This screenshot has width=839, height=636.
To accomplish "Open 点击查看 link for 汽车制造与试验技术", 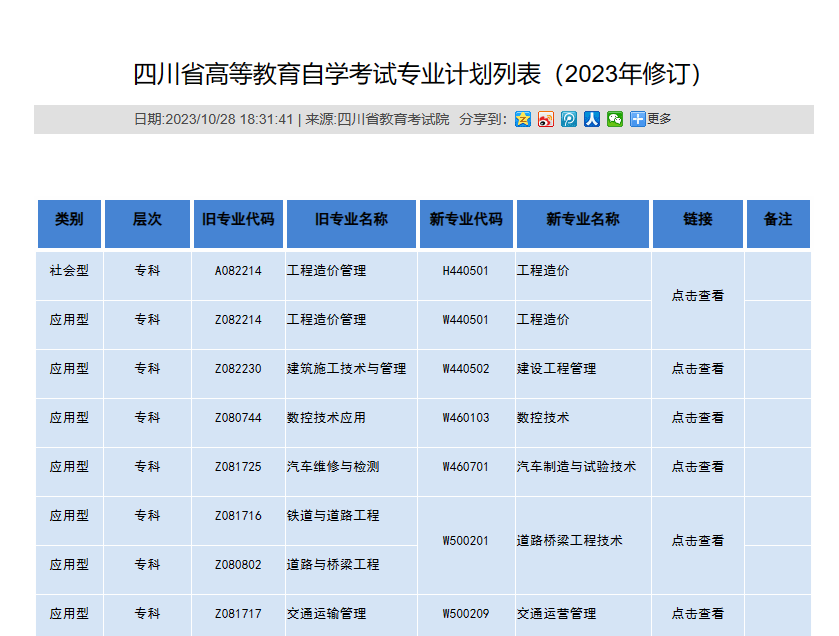I will click(697, 466).
